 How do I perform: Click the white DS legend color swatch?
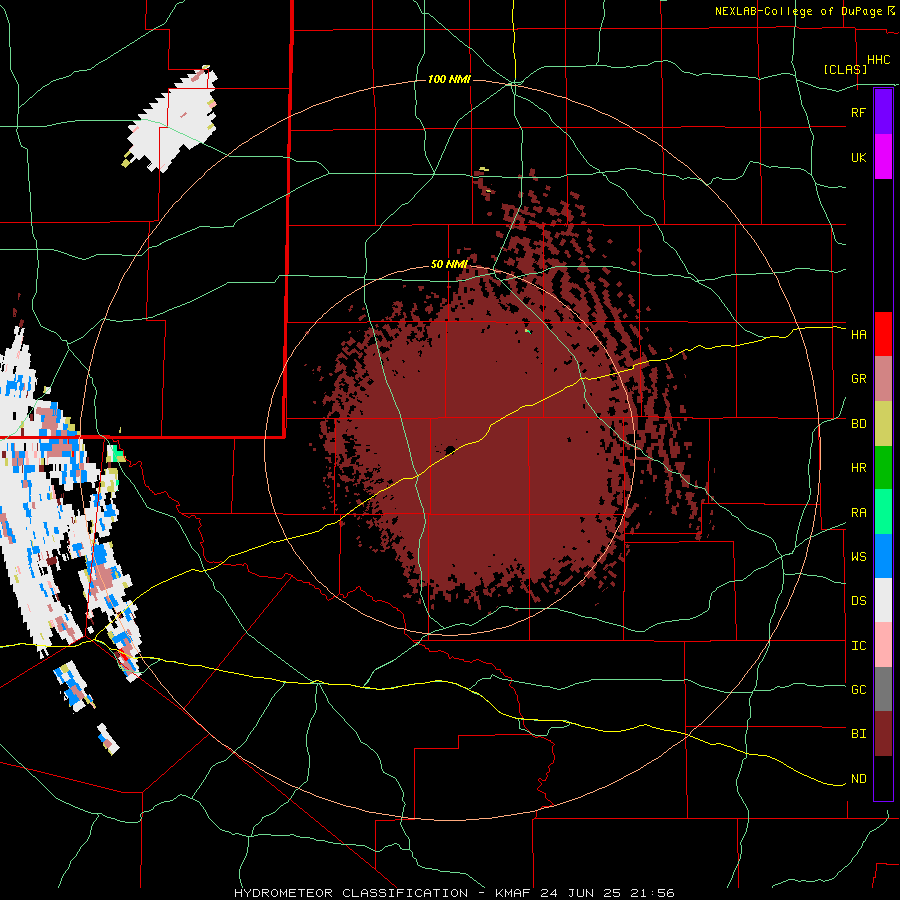click(883, 600)
